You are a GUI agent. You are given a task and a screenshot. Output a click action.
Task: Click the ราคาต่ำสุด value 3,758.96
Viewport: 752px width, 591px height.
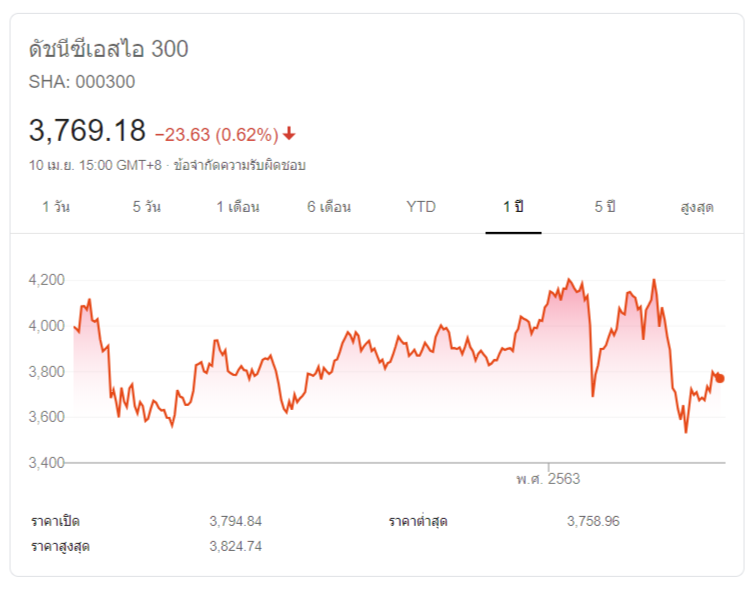point(593,521)
